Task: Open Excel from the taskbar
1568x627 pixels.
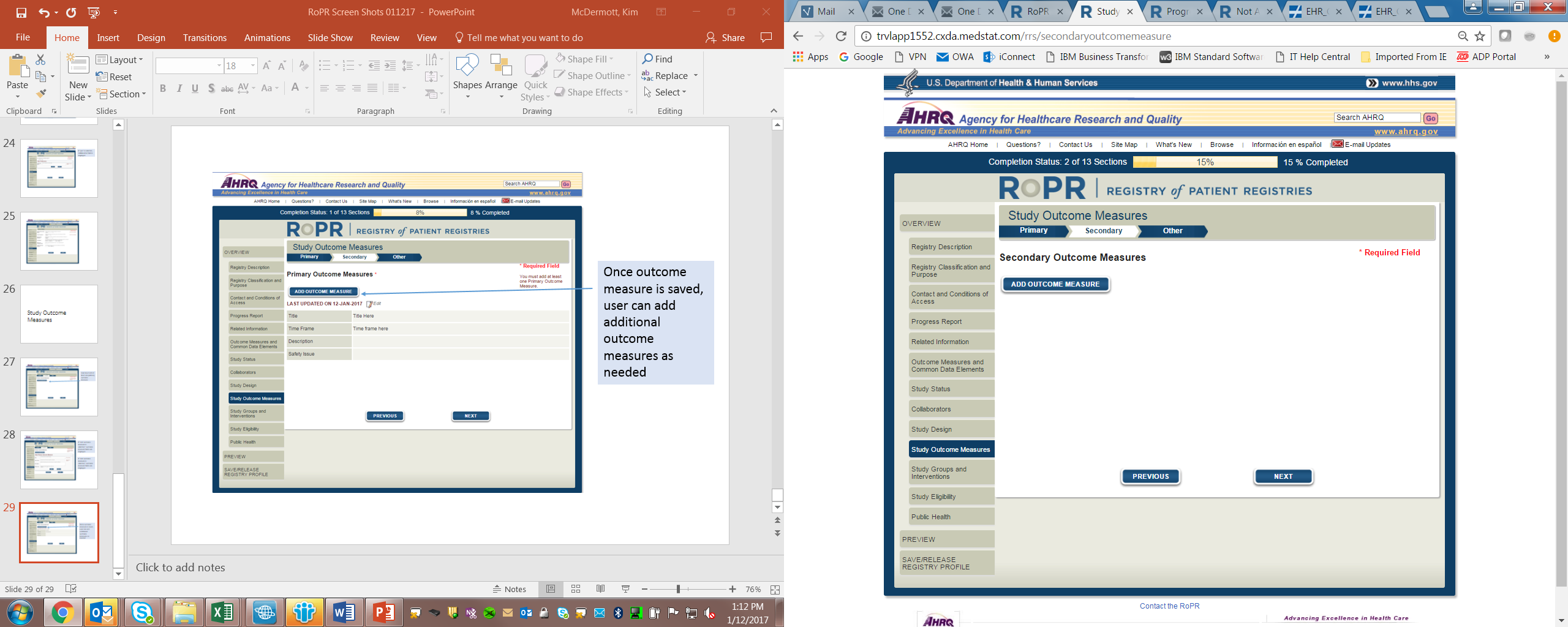Action: [222, 612]
